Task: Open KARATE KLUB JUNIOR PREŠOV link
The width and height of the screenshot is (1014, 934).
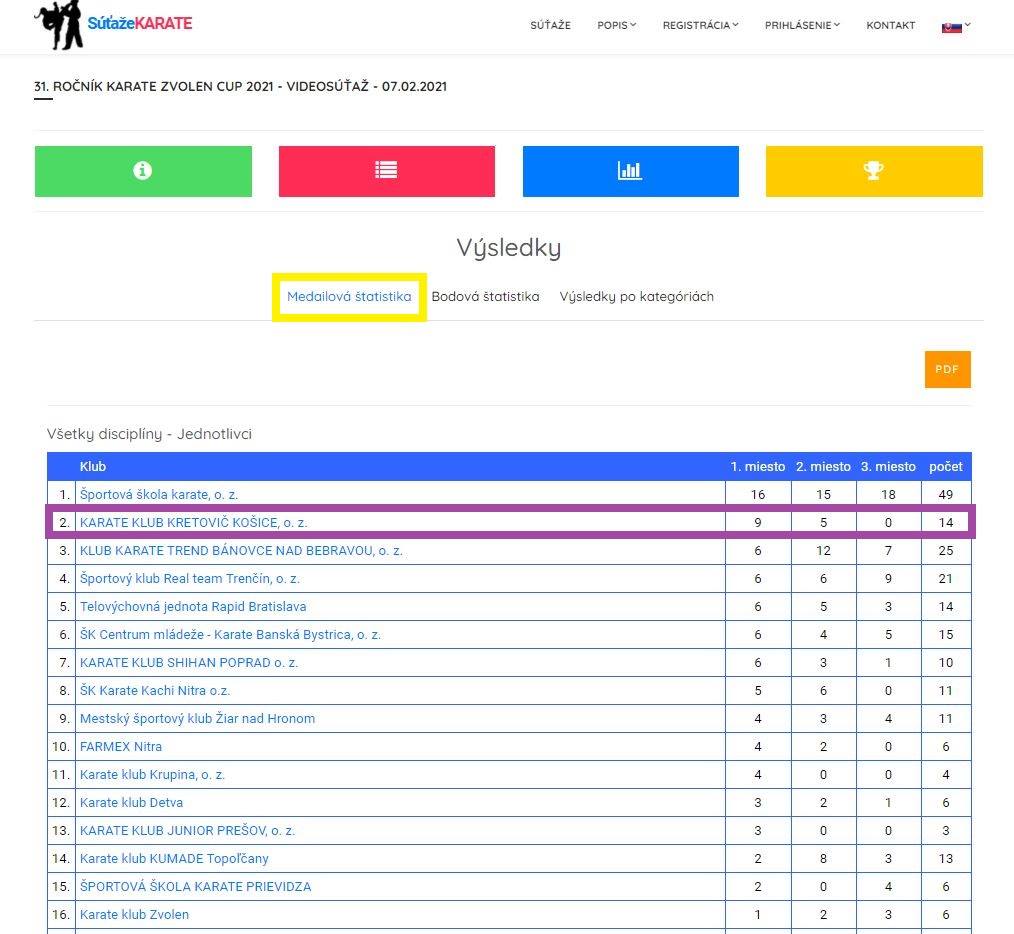Action: [x=188, y=831]
